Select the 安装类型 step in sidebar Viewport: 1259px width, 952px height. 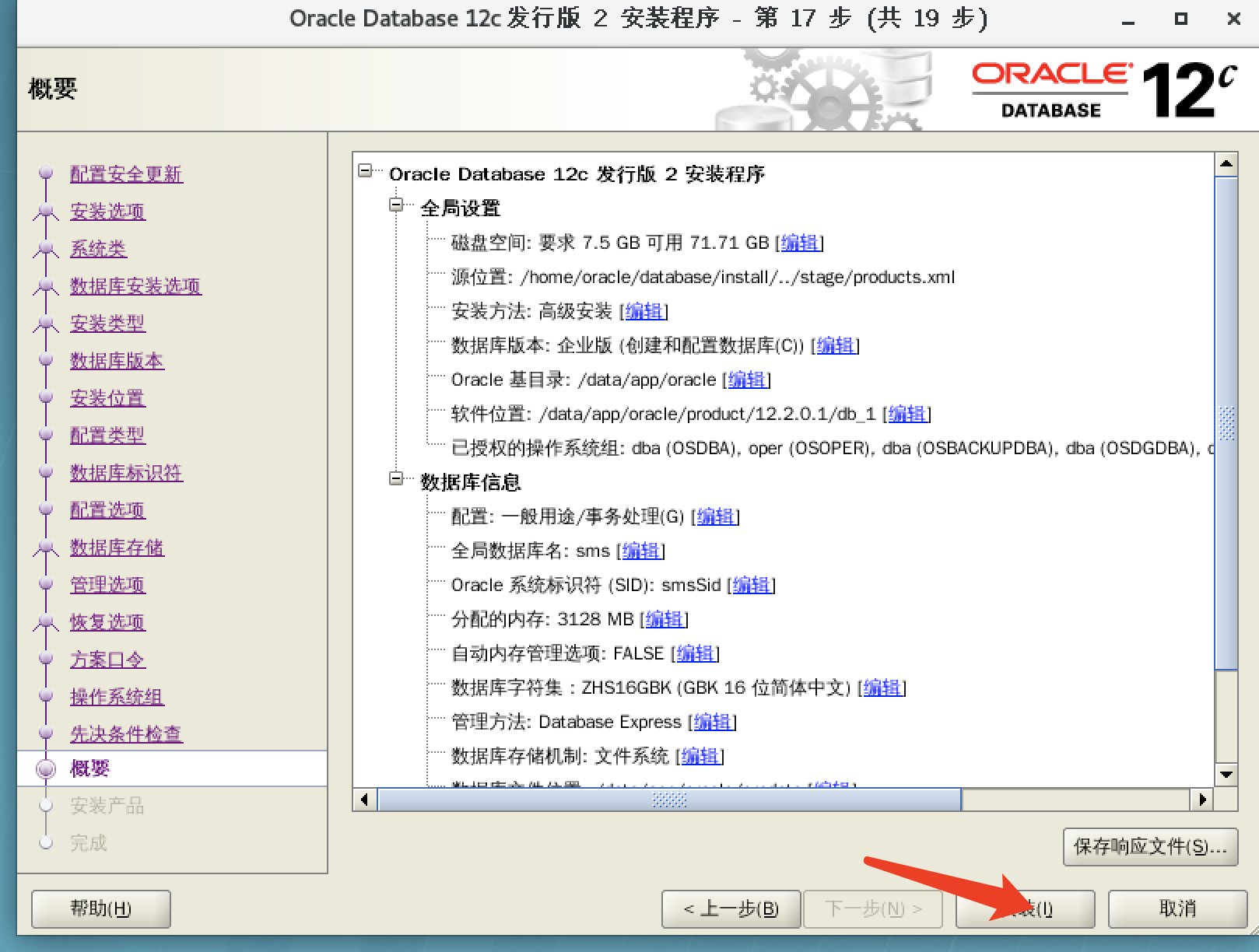point(107,324)
